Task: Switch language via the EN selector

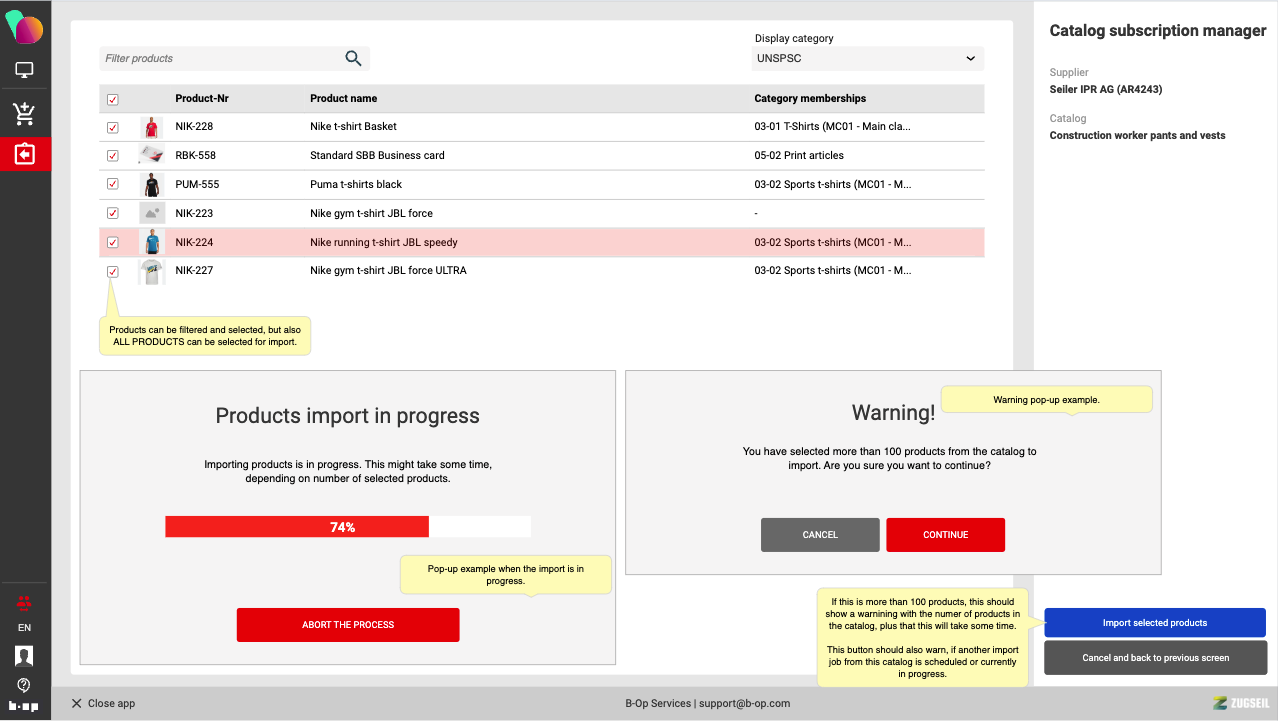Action: click(25, 628)
